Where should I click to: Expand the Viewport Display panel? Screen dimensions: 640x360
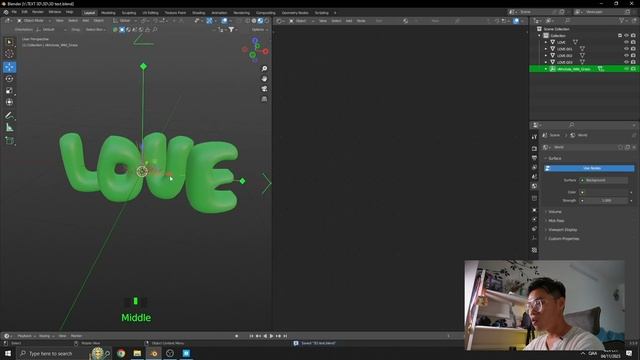[562, 229]
